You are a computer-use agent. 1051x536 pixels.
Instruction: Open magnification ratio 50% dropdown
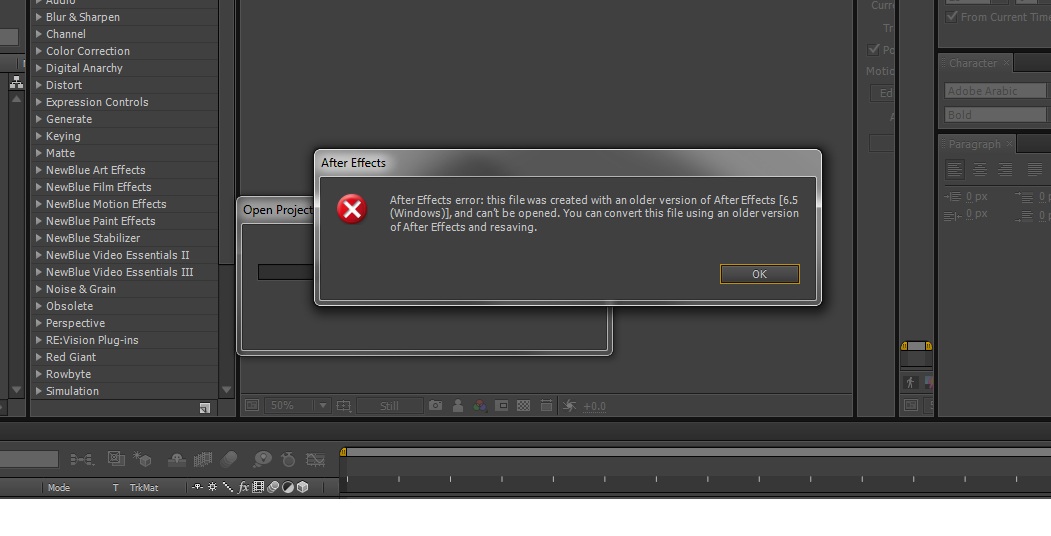click(x=298, y=405)
